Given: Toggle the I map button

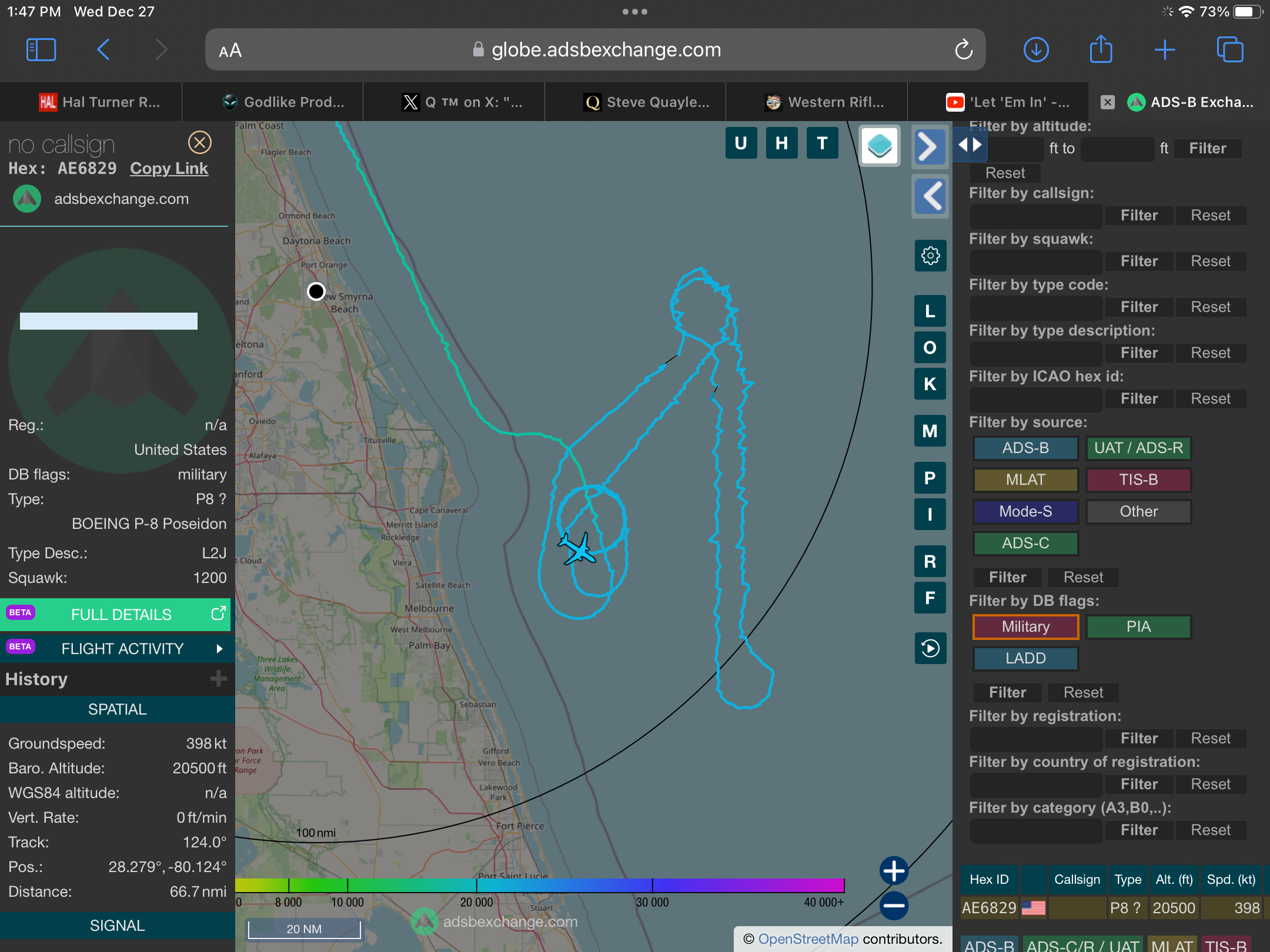Looking at the screenshot, I should pyautogui.click(x=930, y=514).
